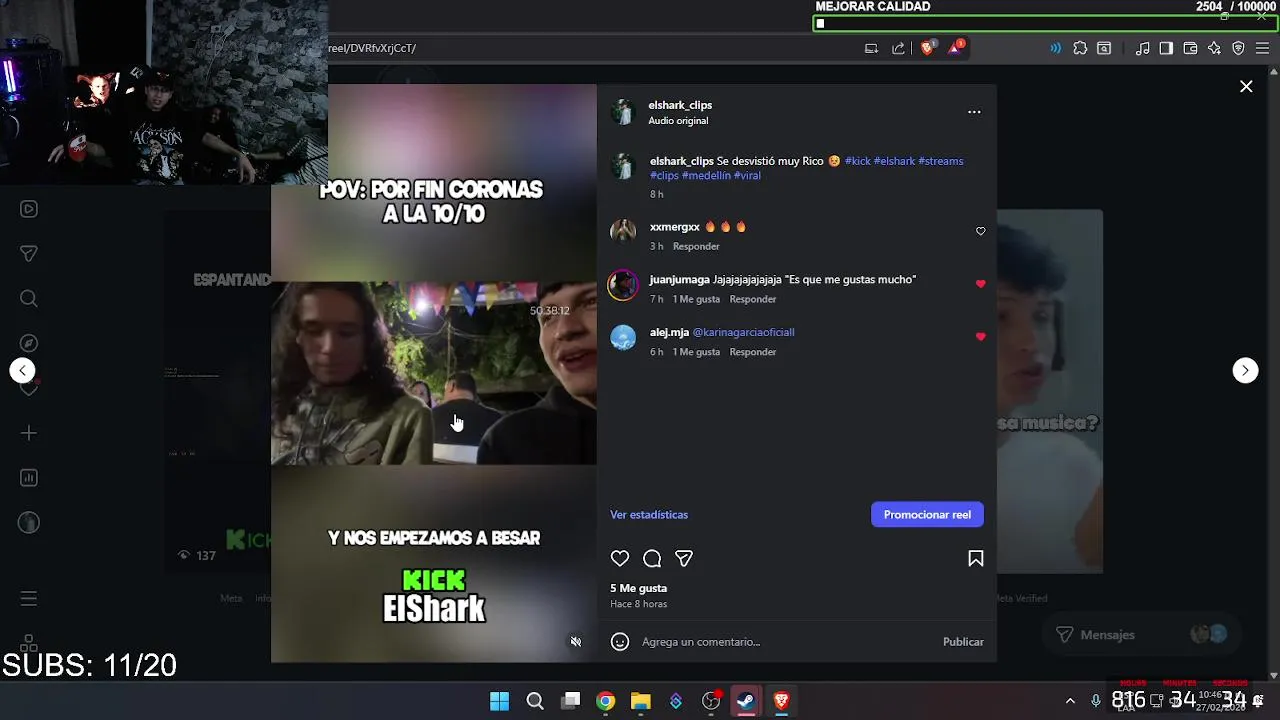Image resolution: width=1280 pixels, height=720 pixels.
Task: Open xxmergxx profile avatar
Action: coord(623,232)
